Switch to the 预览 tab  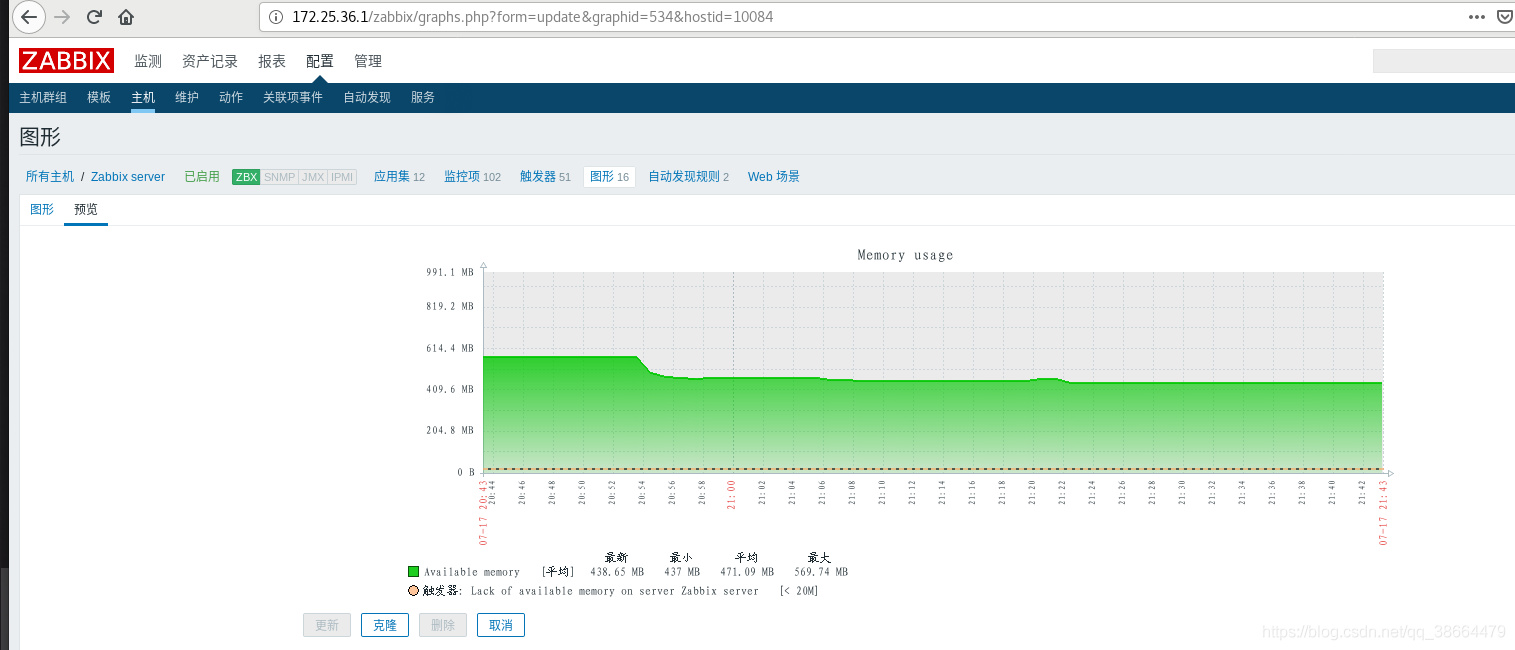[86, 209]
